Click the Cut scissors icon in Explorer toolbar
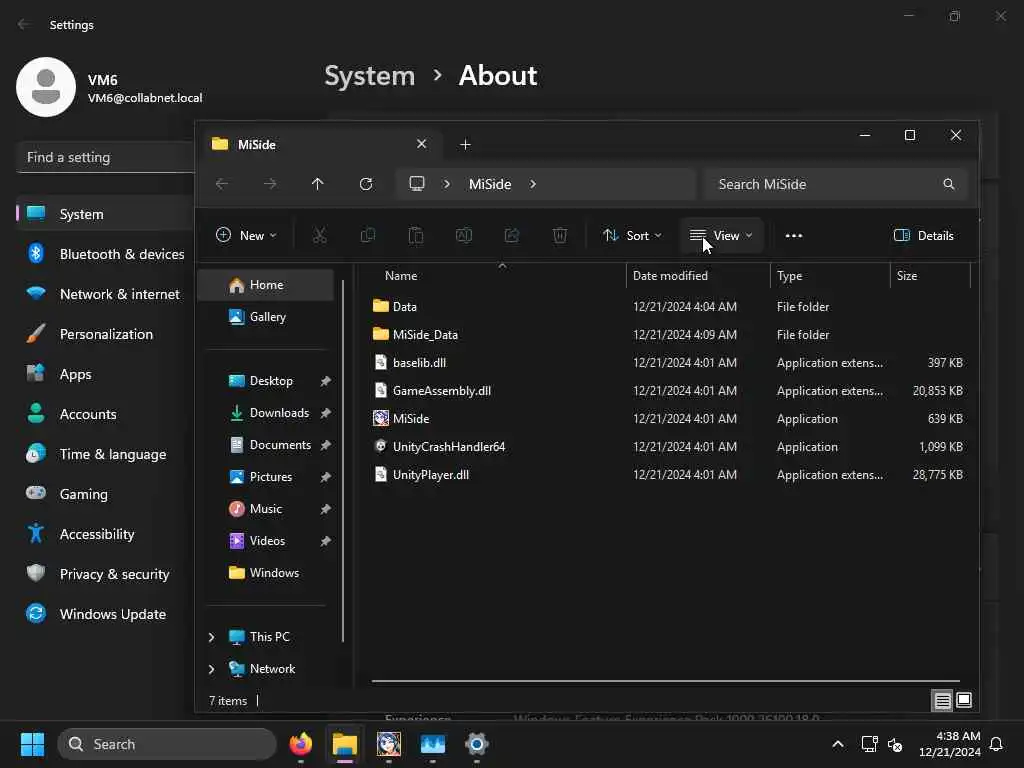Image resolution: width=1024 pixels, height=768 pixels. (319, 236)
